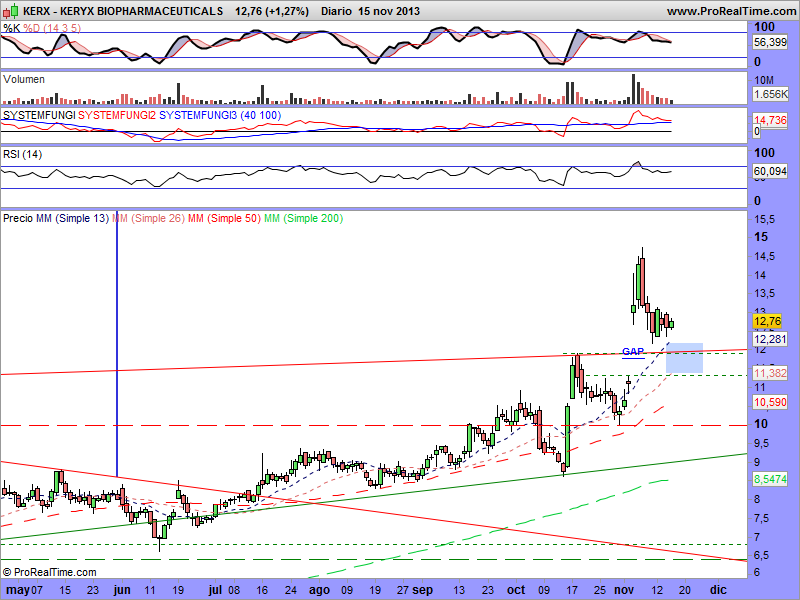Click the GAP annotation on the chart
The image size is (800, 600).
[633, 352]
